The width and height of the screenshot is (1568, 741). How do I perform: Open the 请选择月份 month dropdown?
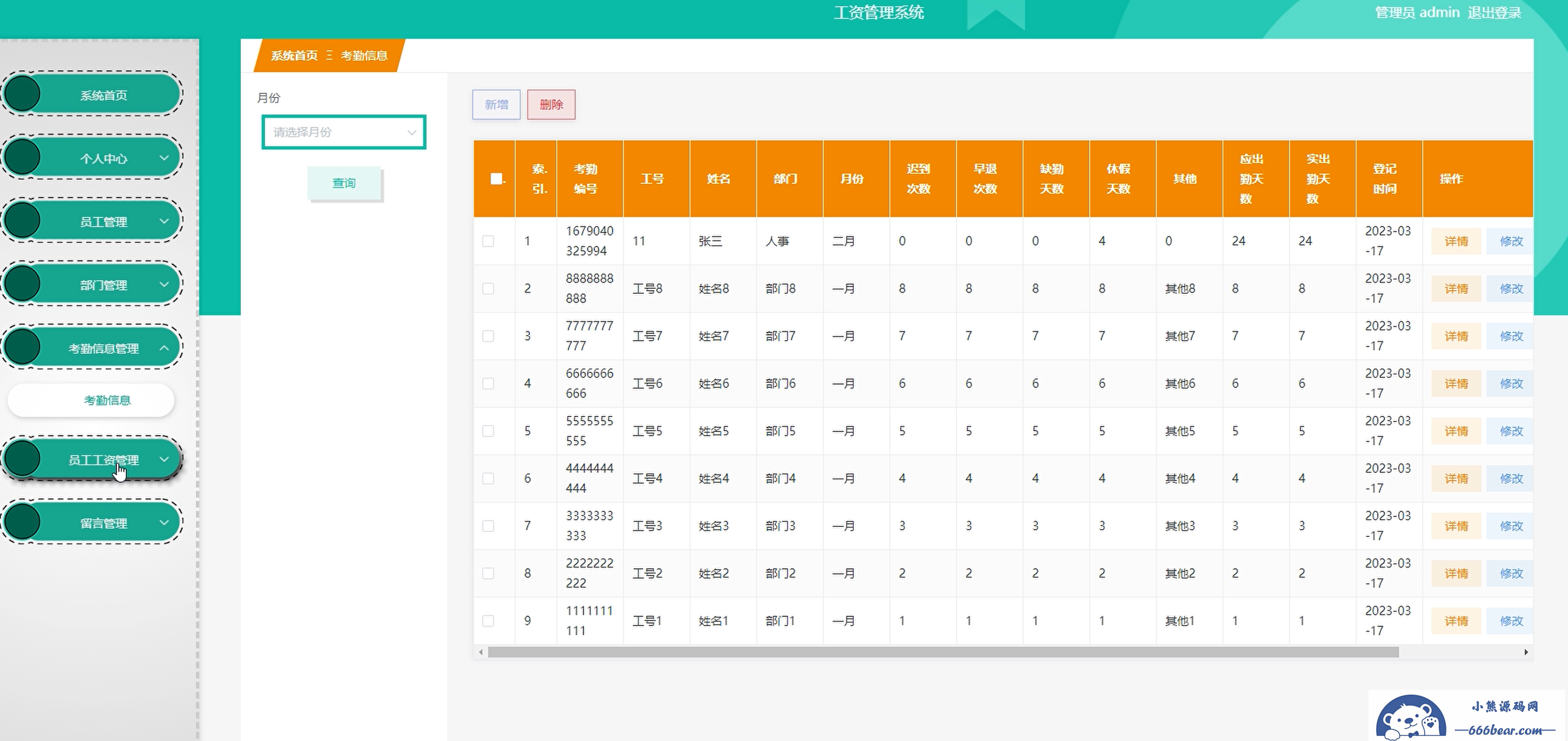344,132
